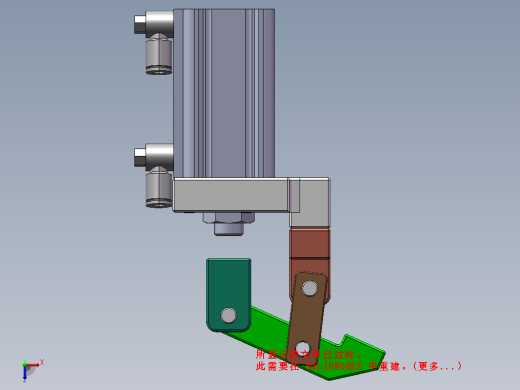The image size is (520, 390).
Task: Select the brown link arm
Action: (x=307, y=318)
